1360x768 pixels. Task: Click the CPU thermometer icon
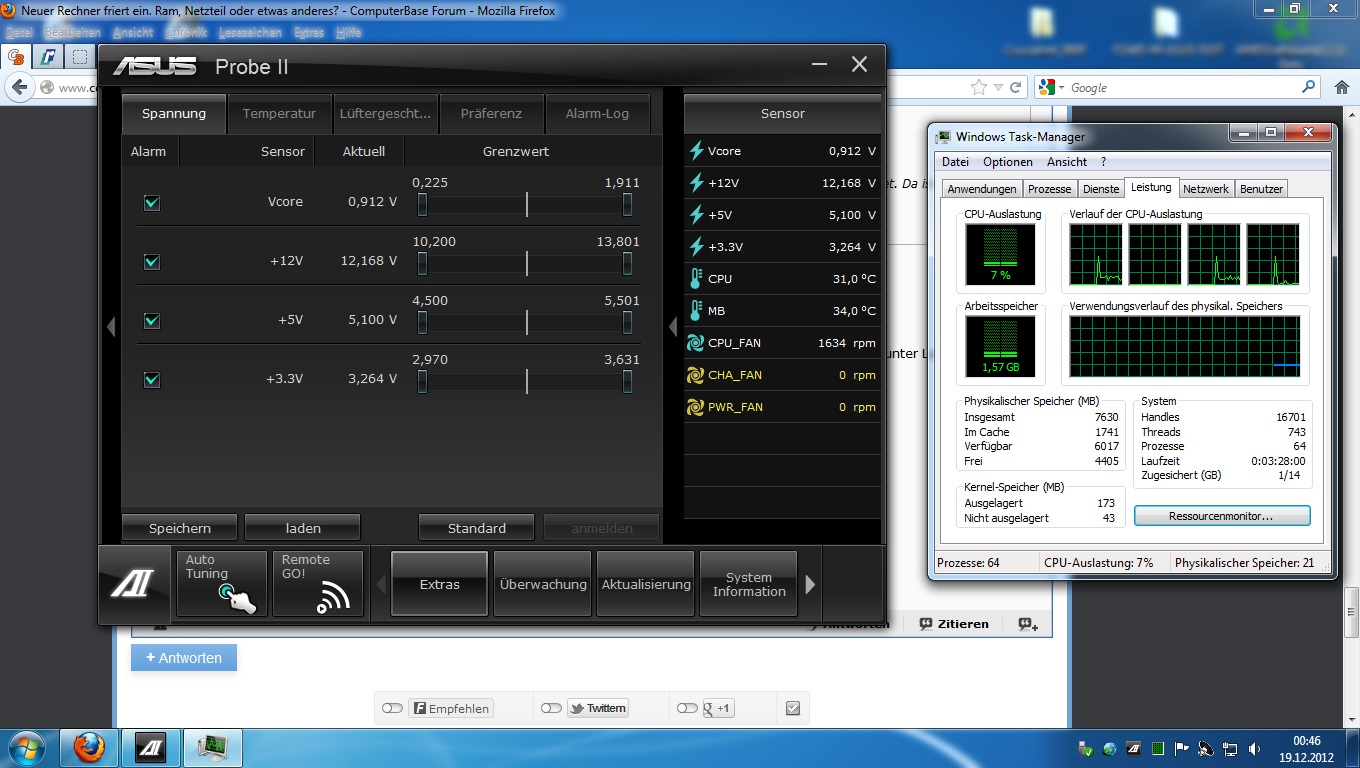point(696,279)
